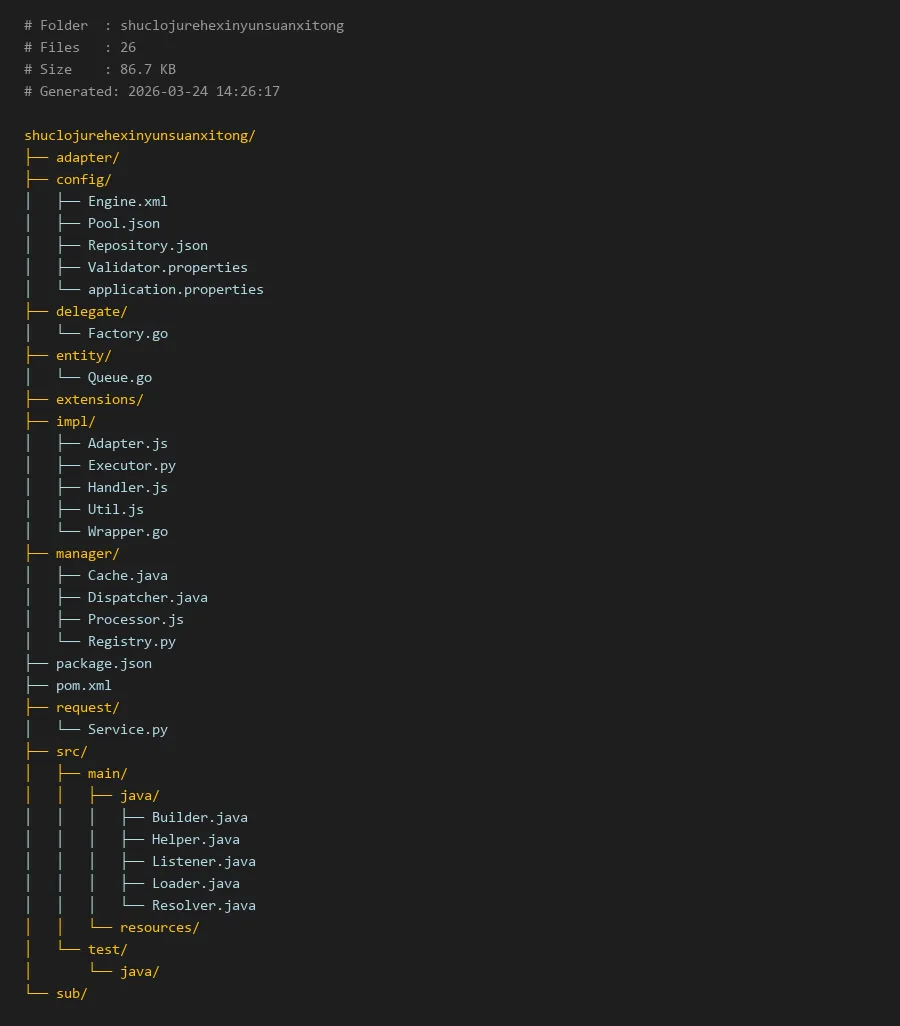Click the root folder shuclojurehexinyunsuanxitong/
The width and height of the screenshot is (900, 1026).
point(140,135)
